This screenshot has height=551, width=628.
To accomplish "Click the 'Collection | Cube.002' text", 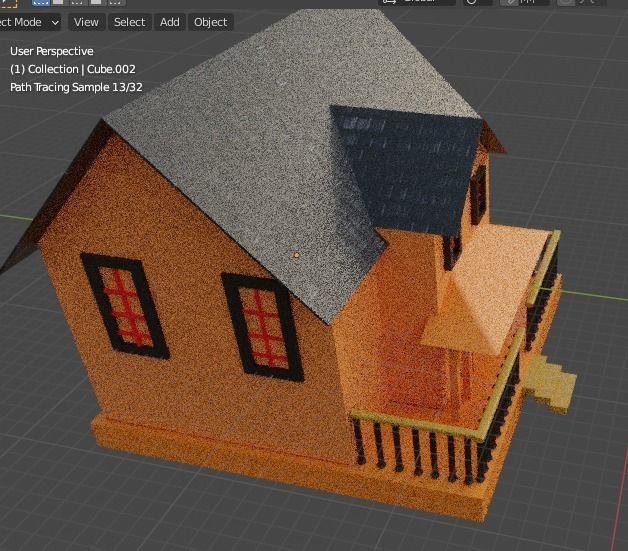I will click(x=82, y=69).
